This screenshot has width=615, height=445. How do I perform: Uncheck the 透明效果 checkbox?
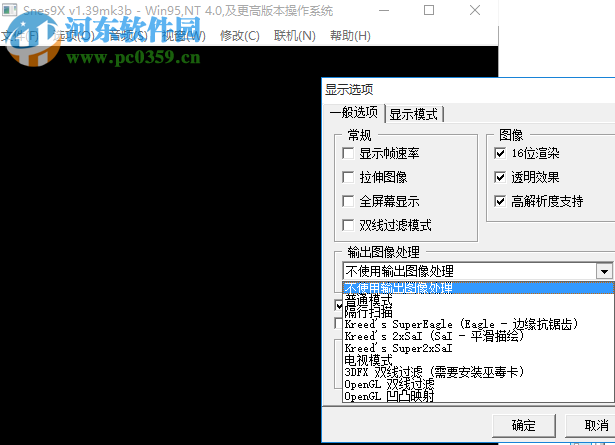pos(500,177)
